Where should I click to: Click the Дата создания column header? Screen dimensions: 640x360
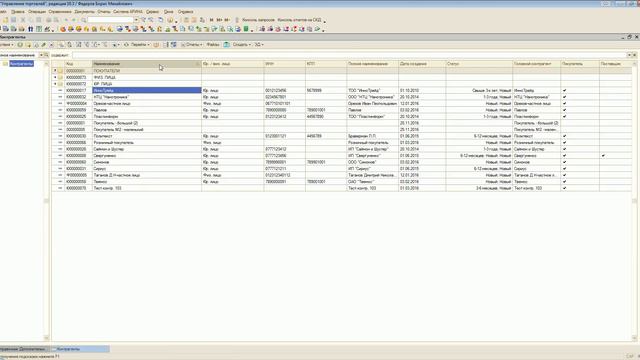point(422,64)
